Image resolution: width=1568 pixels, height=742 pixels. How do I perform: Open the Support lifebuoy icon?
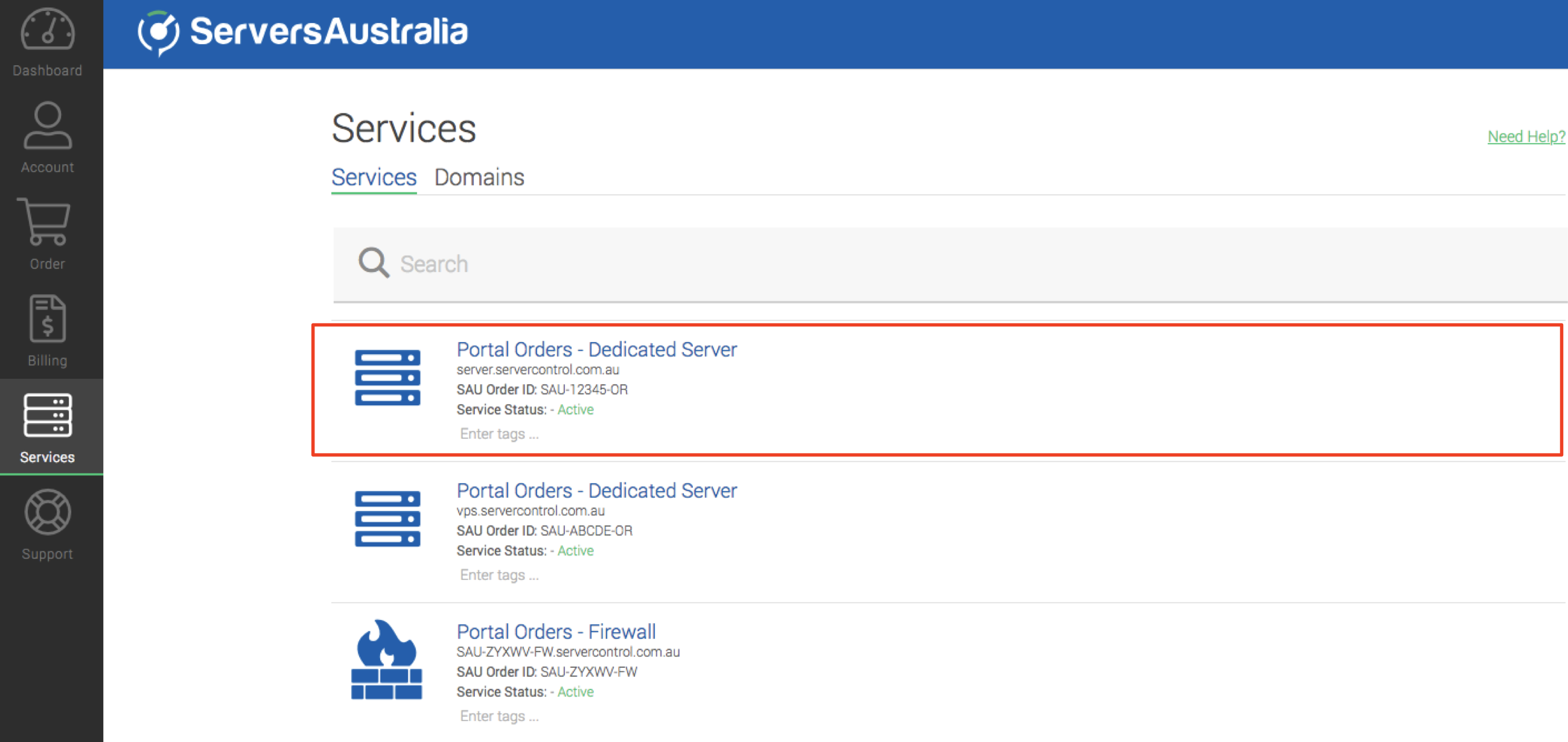click(x=48, y=512)
